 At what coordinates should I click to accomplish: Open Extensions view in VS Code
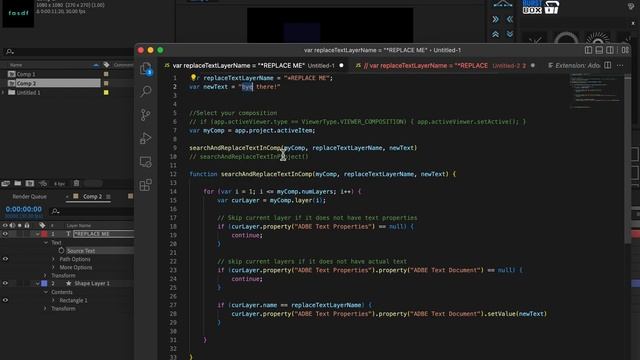click(146, 185)
